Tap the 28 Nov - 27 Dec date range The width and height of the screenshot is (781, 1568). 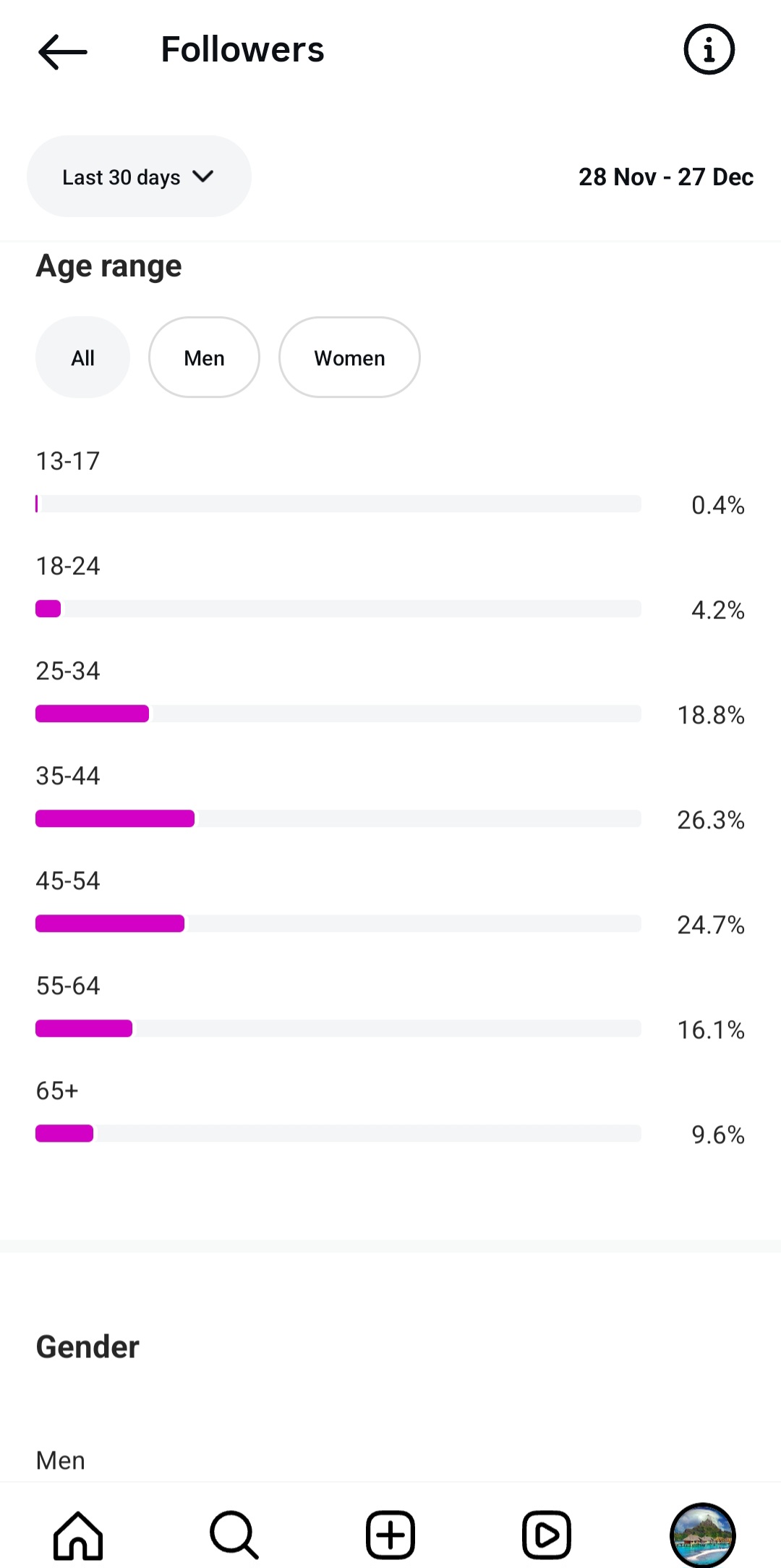click(665, 177)
